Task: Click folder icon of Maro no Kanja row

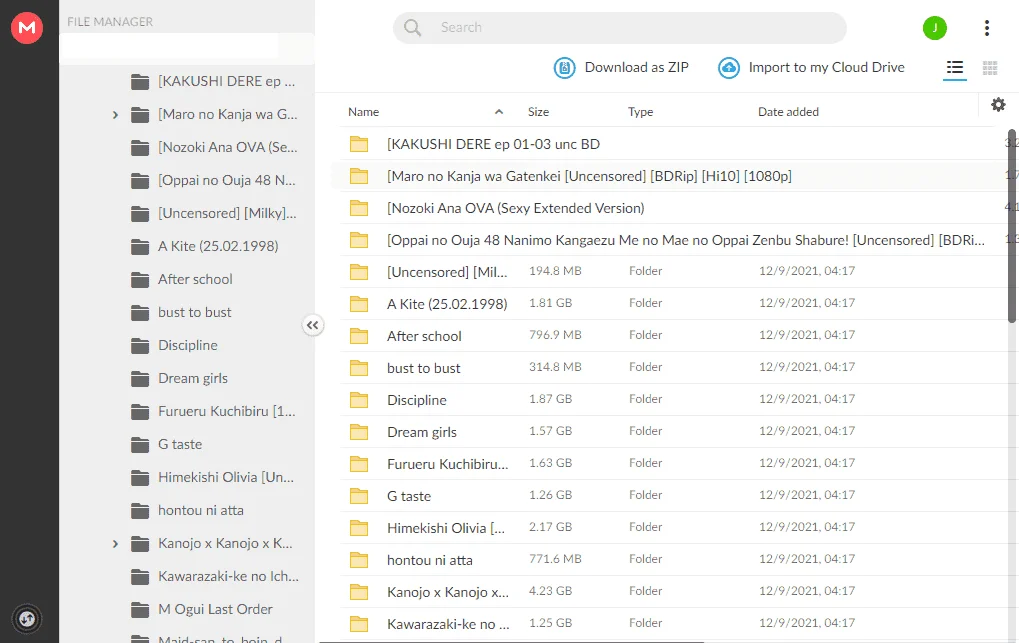Action: pyautogui.click(x=359, y=176)
